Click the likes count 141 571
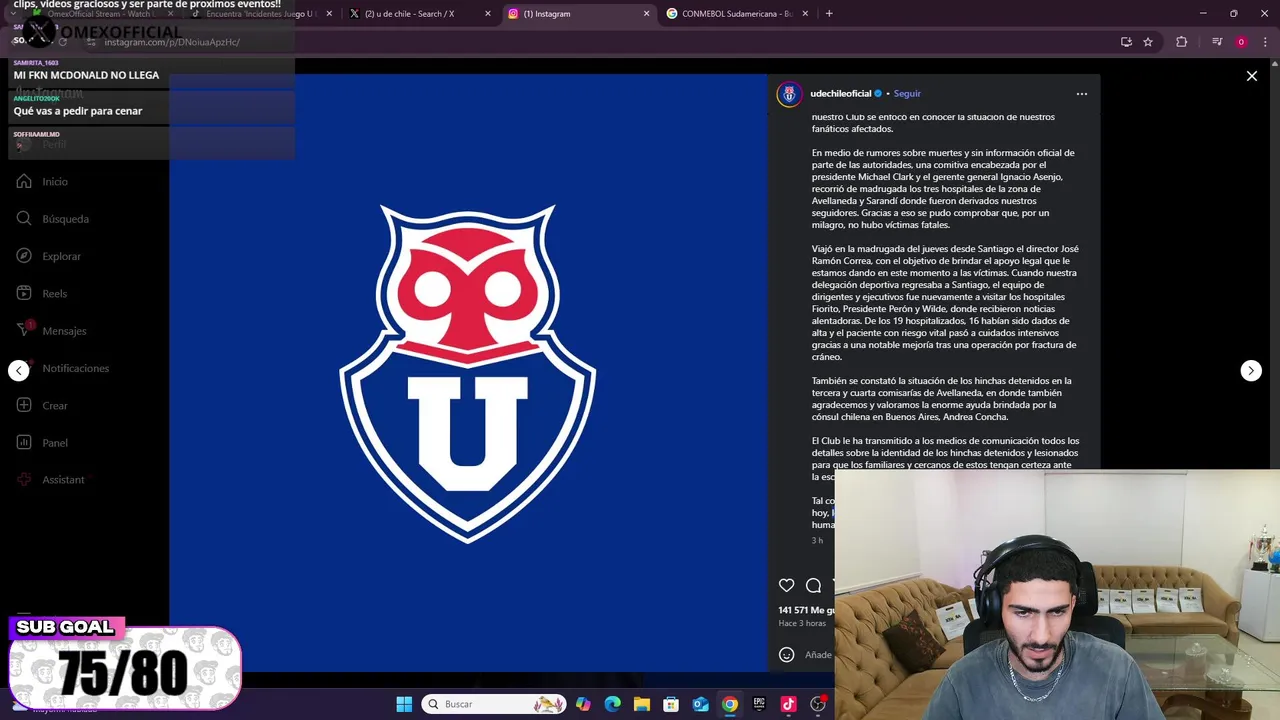Image resolution: width=1280 pixels, height=720 pixels. point(806,610)
